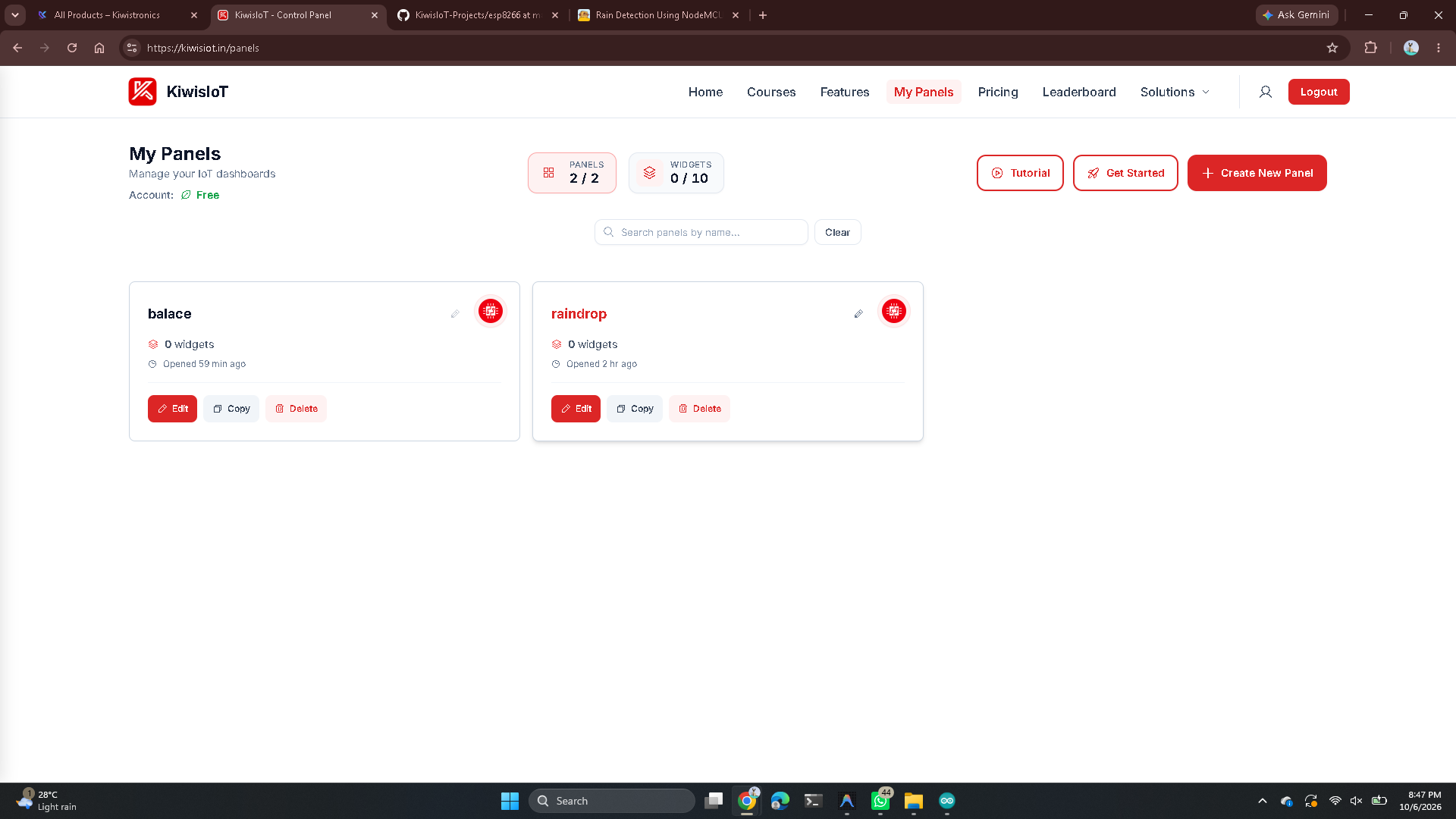Open the Windows Start menu
1456x819 pixels.
[510, 801]
